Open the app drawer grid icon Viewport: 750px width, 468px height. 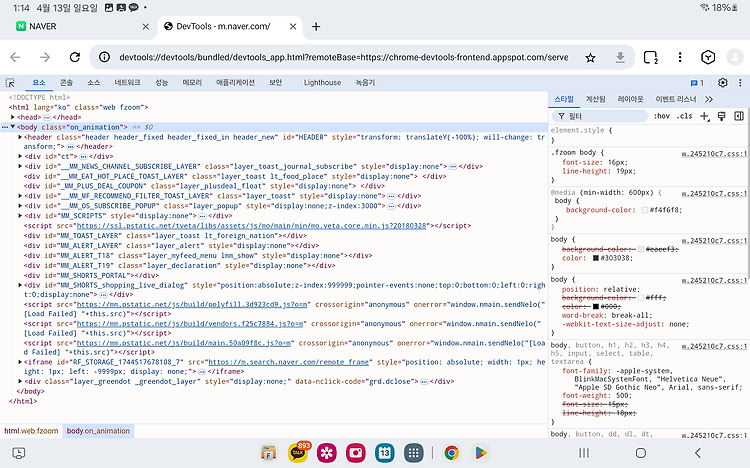[x=414, y=453]
